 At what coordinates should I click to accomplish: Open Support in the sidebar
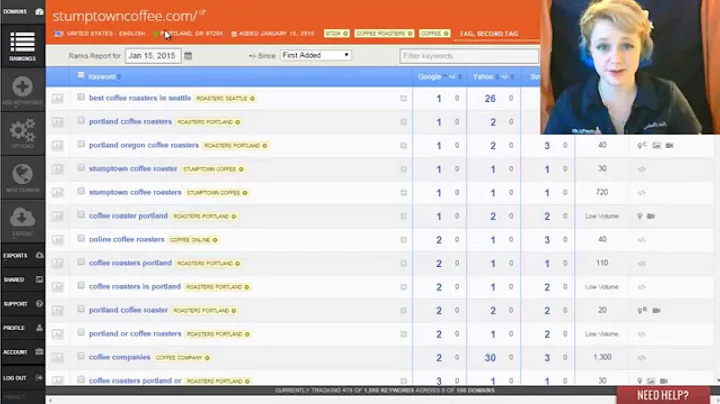pos(22,304)
